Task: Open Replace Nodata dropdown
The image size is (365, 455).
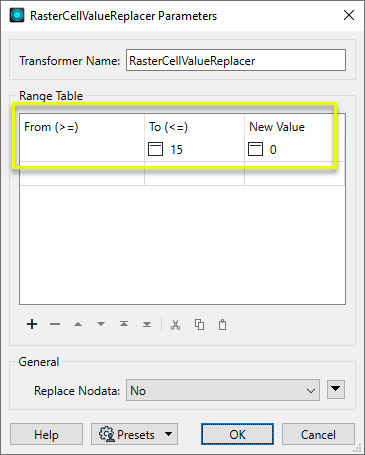Action: pos(223,390)
